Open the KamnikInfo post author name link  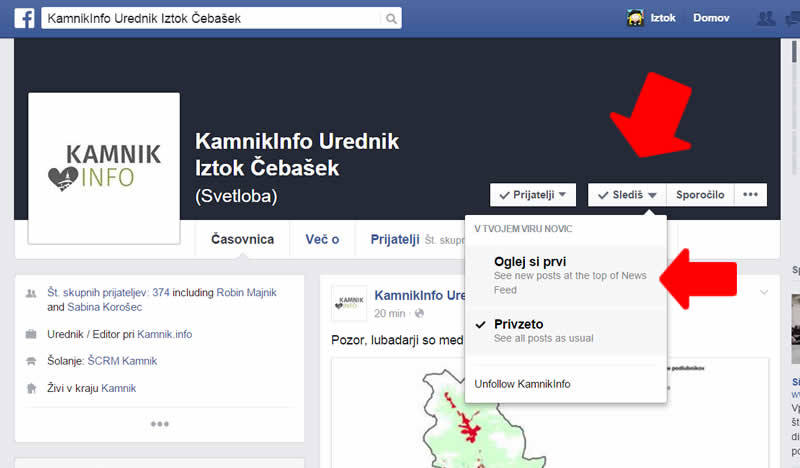[420, 295]
